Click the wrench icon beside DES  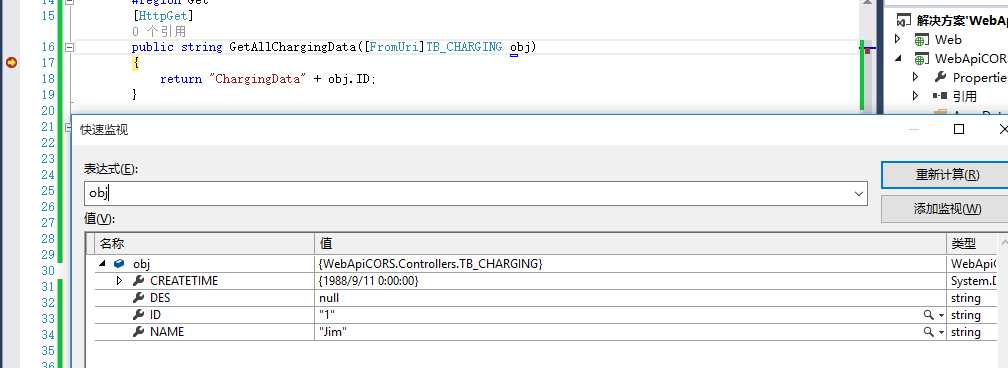coord(138,298)
